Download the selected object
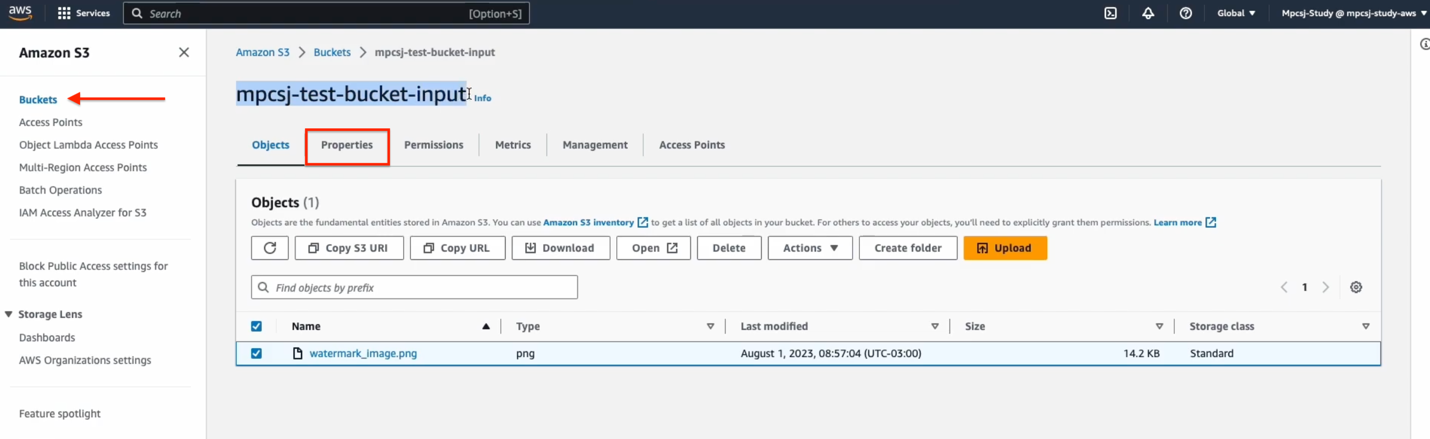The height and width of the screenshot is (439, 1430). pyautogui.click(x=561, y=248)
